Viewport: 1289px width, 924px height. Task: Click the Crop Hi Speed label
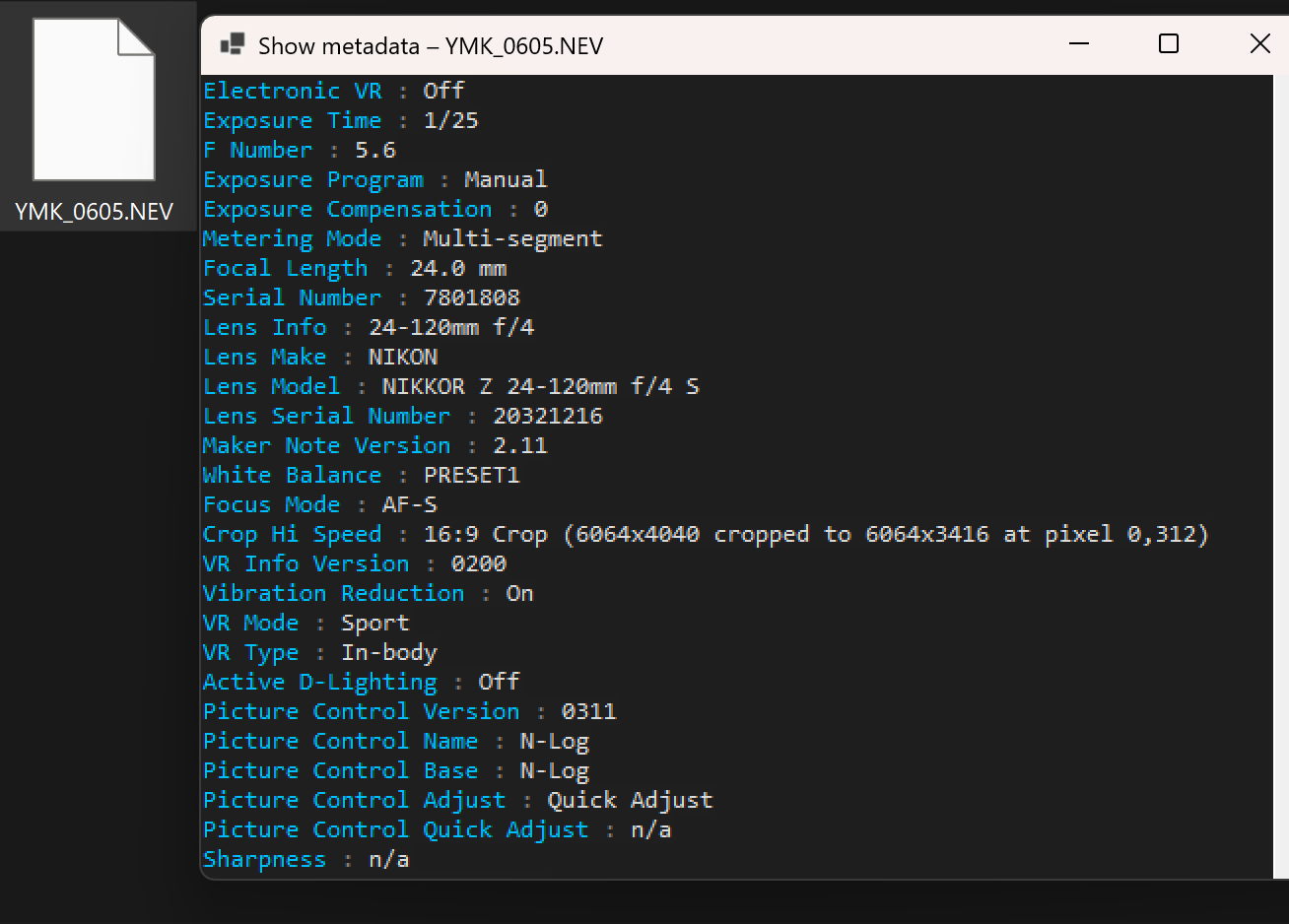pos(292,535)
